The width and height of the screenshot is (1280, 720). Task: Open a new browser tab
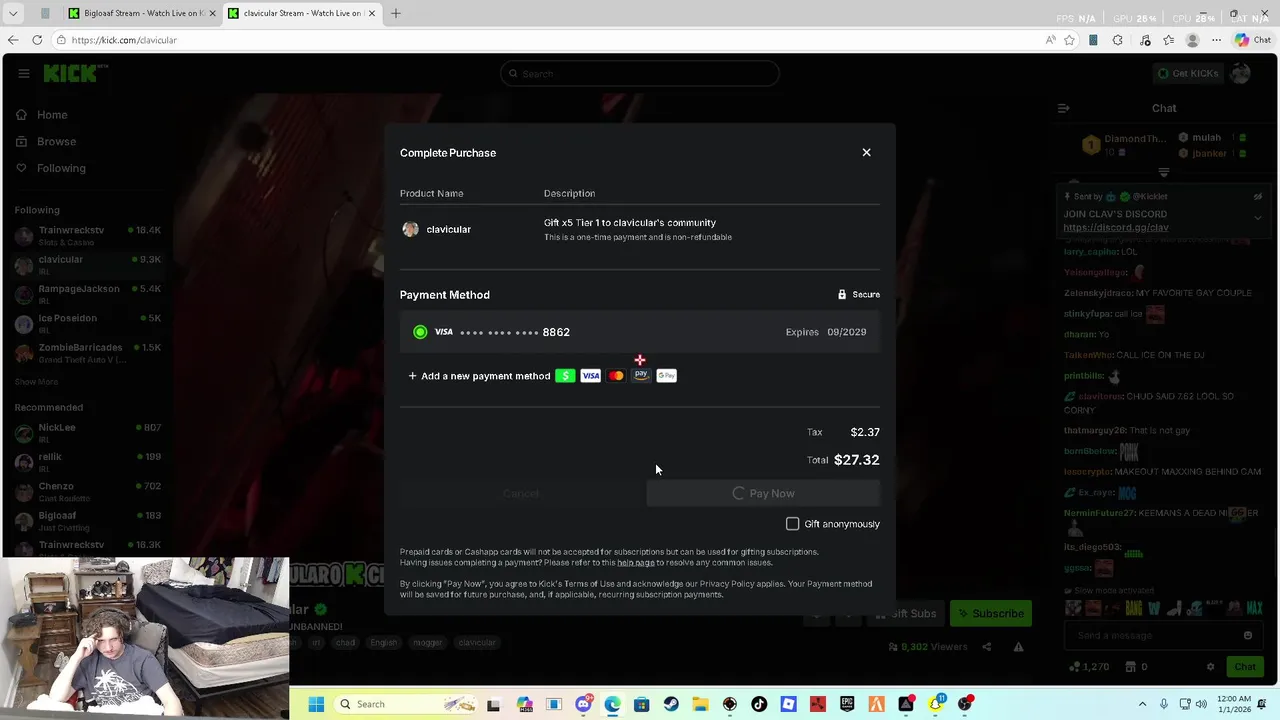pyautogui.click(x=396, y=13)
